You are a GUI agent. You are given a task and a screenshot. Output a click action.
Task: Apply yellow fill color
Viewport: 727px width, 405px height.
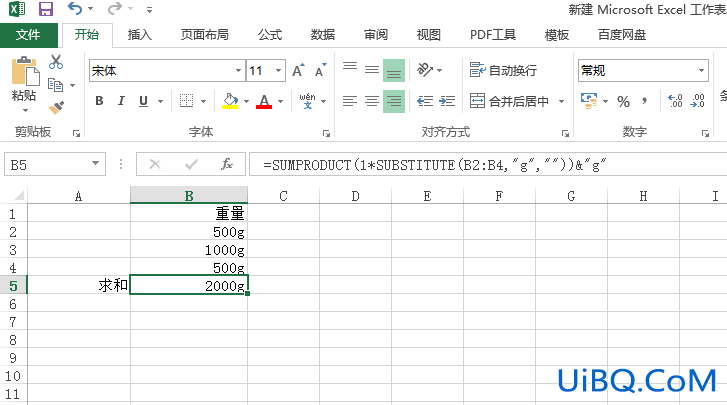pyautogui.click(x=230, y=101)
